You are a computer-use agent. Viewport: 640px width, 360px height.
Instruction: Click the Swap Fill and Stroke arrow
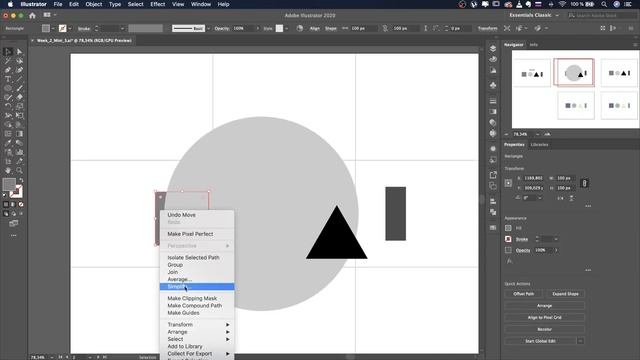tap(21, 180)
